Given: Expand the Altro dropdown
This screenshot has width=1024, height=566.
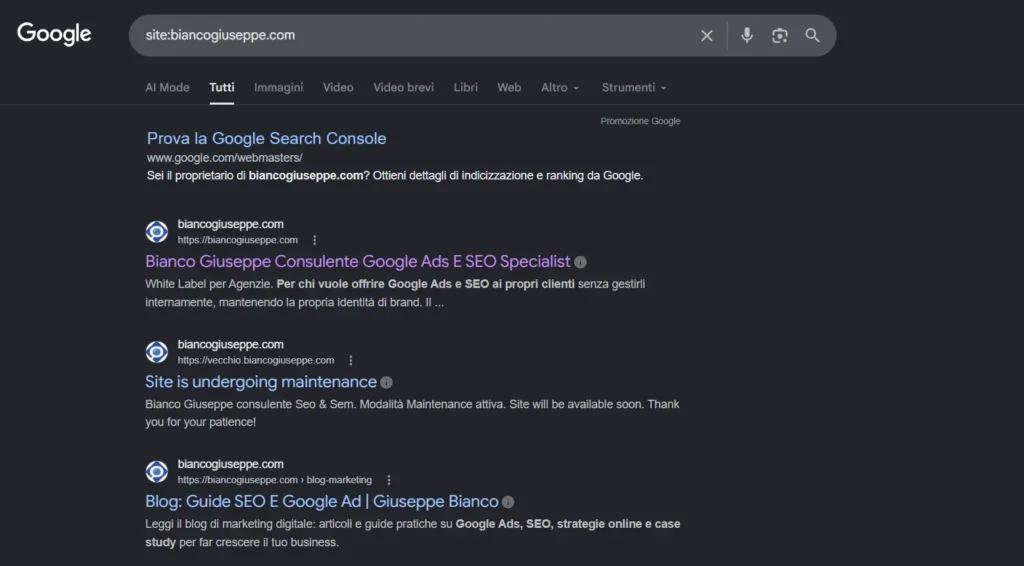Looking at the screenshot, I should click(560, 87).
